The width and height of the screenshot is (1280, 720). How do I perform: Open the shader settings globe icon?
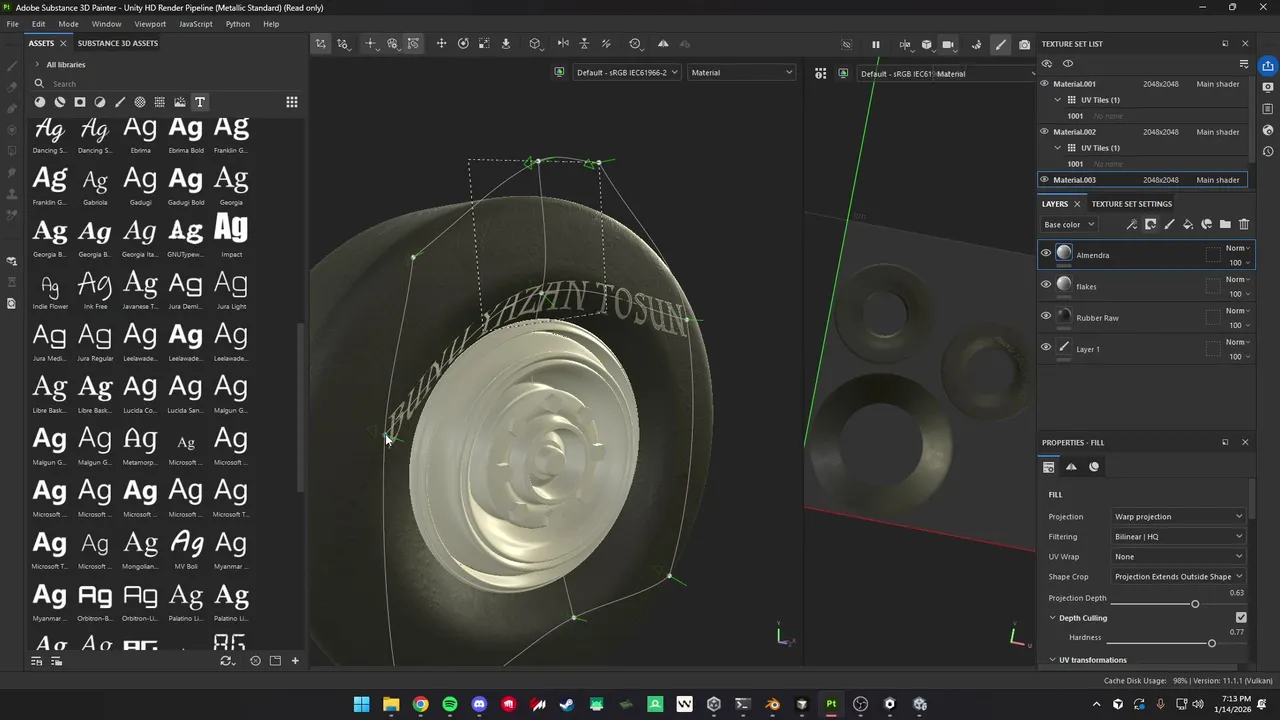pyautogui.click(x=1268, y=130)
